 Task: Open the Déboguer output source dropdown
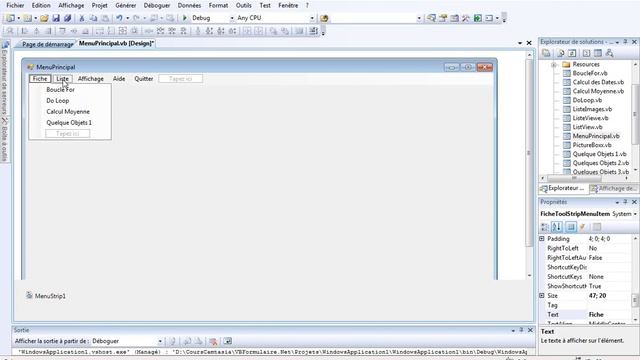(160, 341)
